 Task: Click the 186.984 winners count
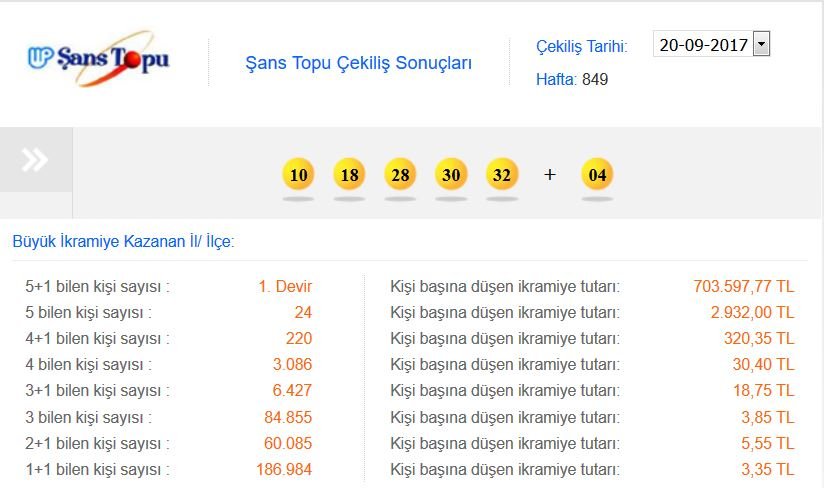click(284, 469)
